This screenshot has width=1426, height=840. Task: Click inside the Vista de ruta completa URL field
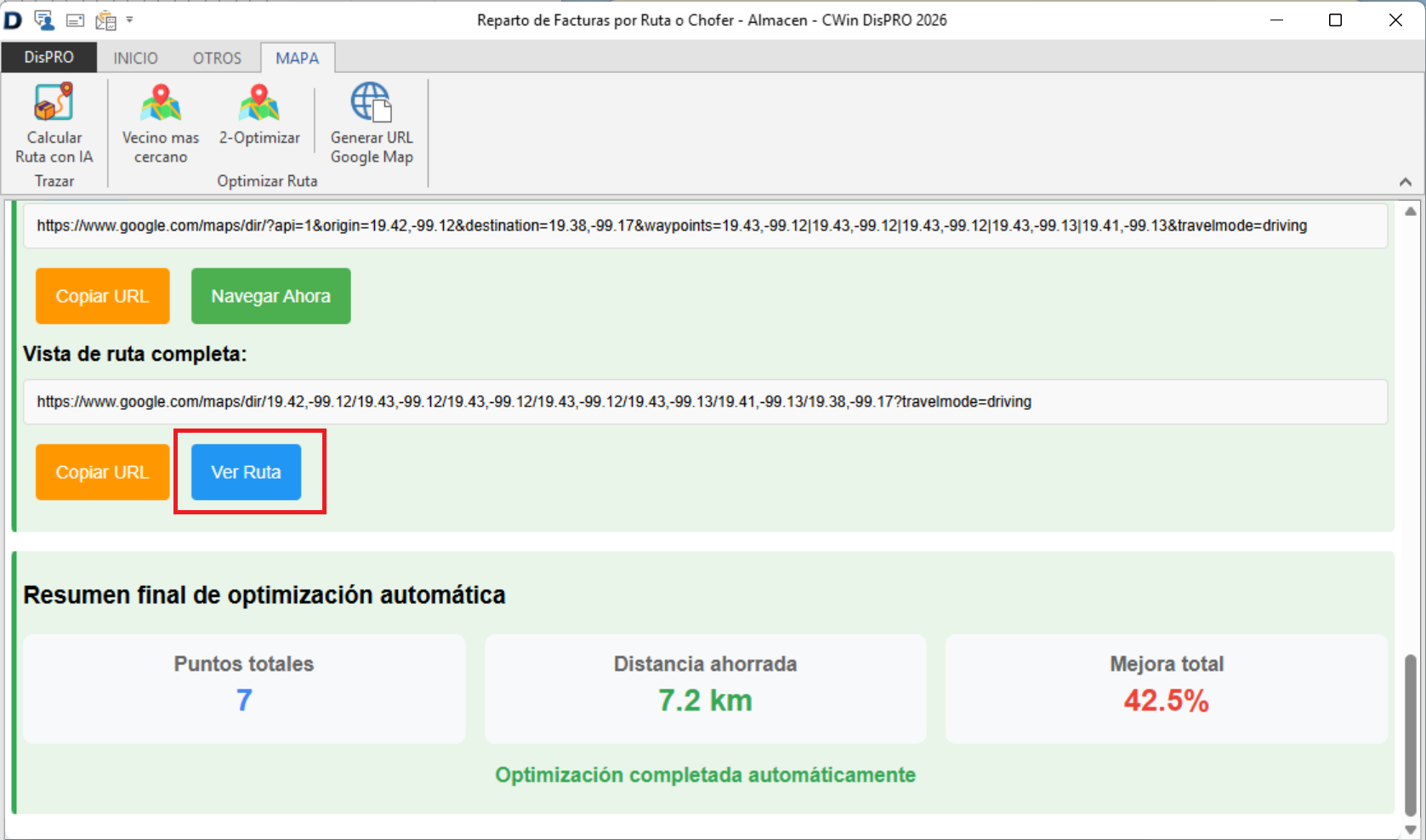point(595,401)
